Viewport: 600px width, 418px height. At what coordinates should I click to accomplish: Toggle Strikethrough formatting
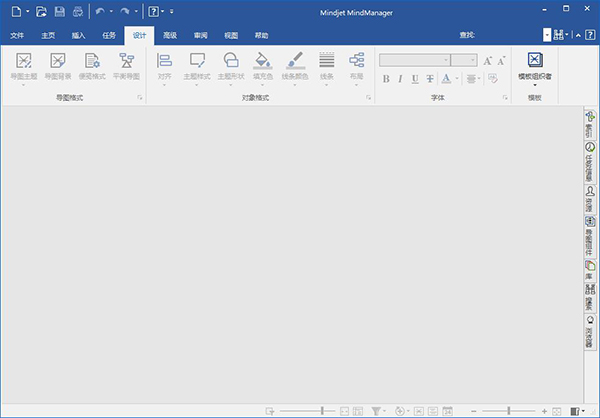point(430,79)
